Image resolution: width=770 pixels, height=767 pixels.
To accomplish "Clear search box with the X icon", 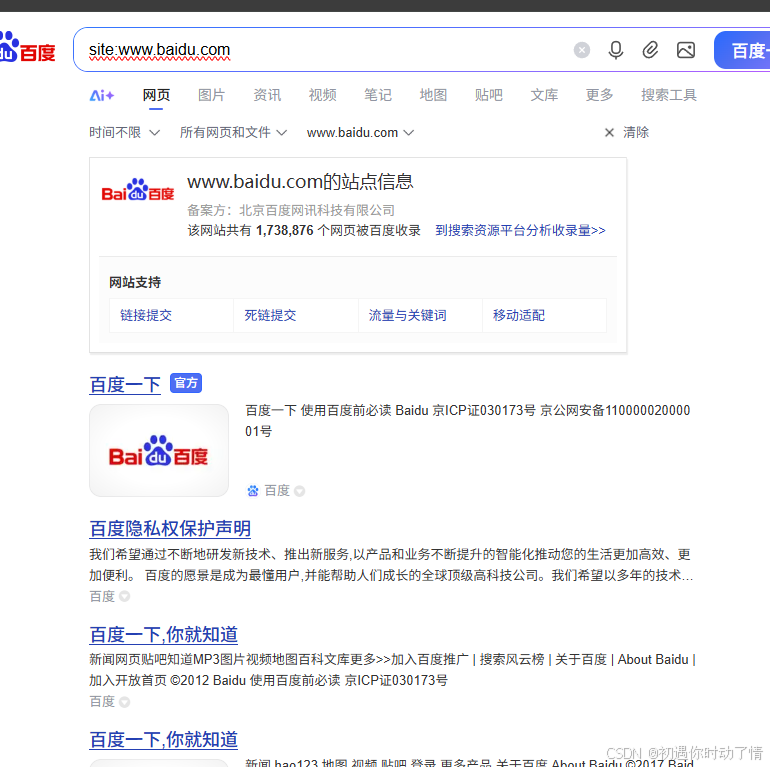I will [582, 50].
